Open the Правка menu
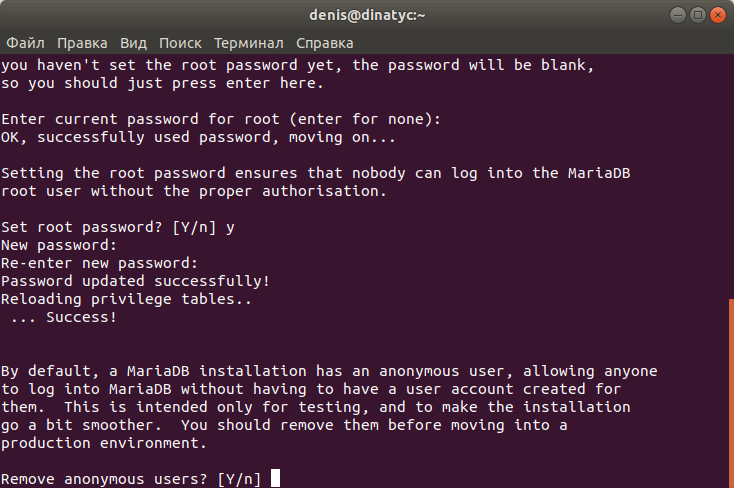 pyautogui.click(x=82, y=43)
